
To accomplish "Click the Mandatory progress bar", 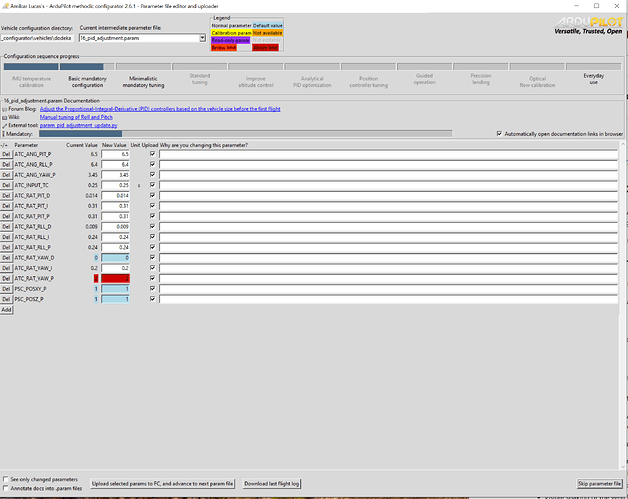I will (x=246, y=134).
